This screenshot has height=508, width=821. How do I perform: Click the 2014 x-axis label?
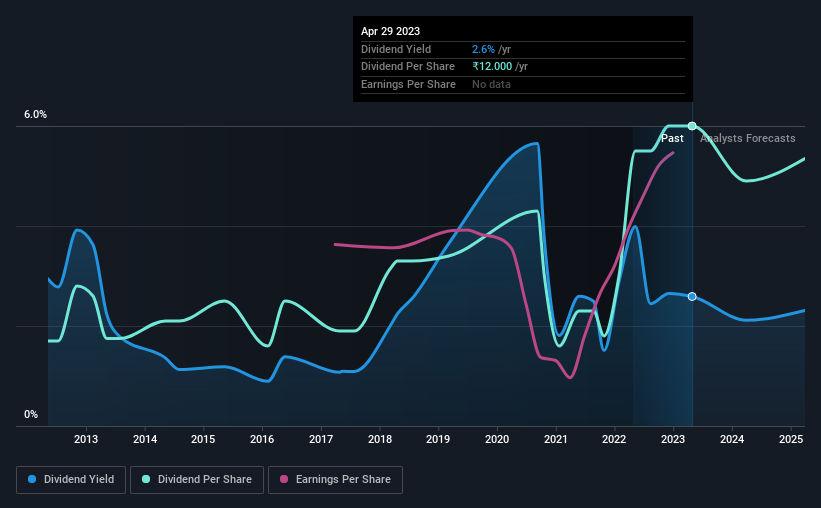coord(145,439)
